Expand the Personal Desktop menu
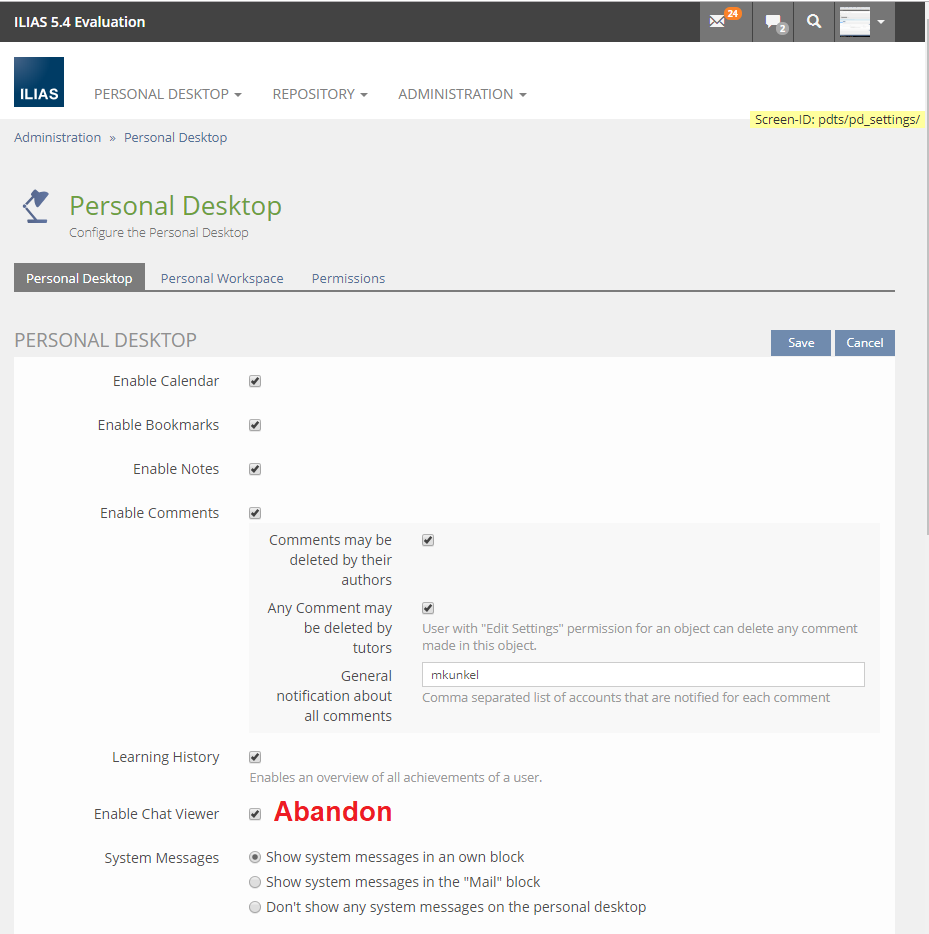The image size is (929, 934). [167, 94]
